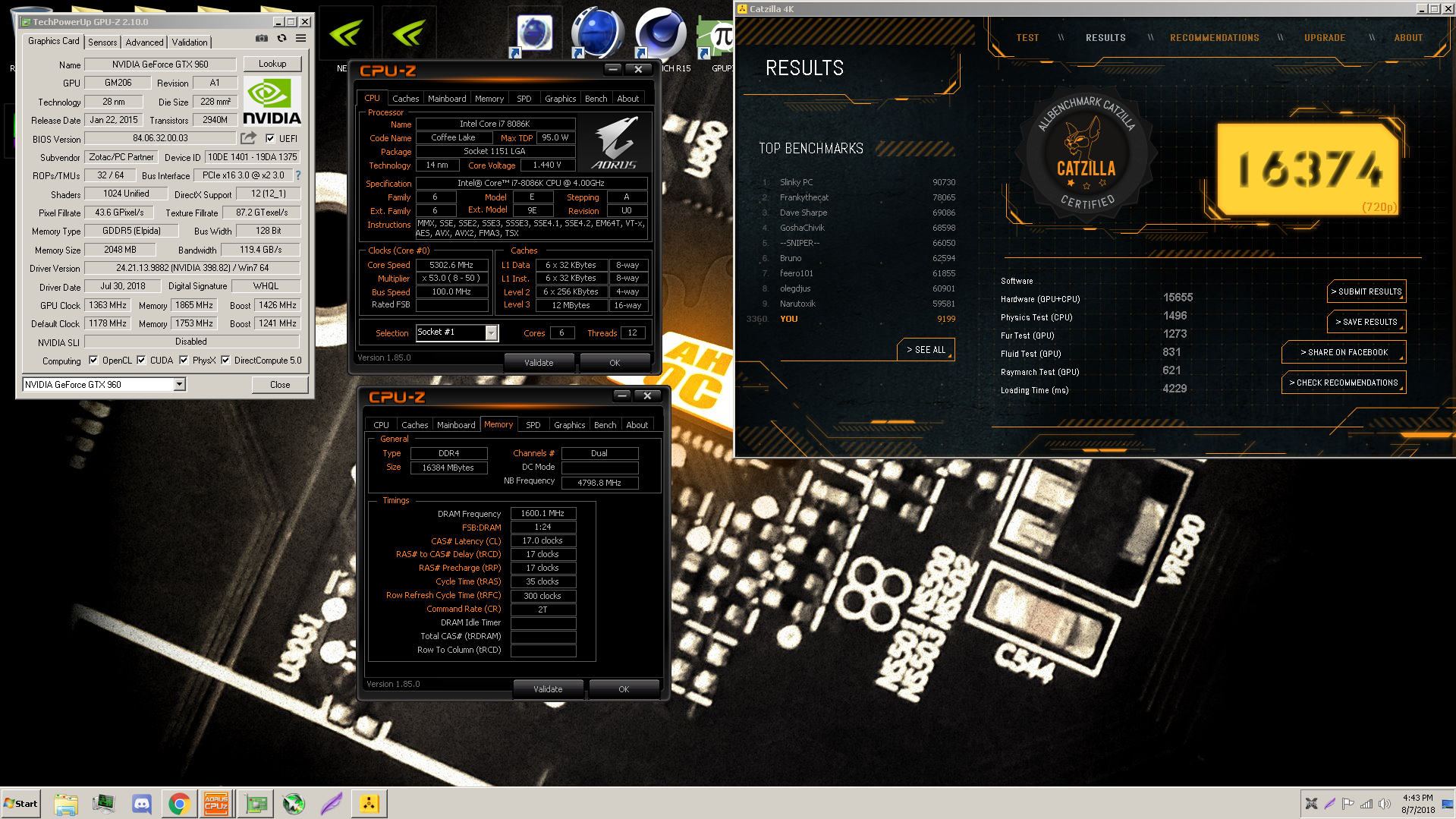
Task: Switch to the Sensors tab in GPU-Z
Action: [x=102, y=43]
